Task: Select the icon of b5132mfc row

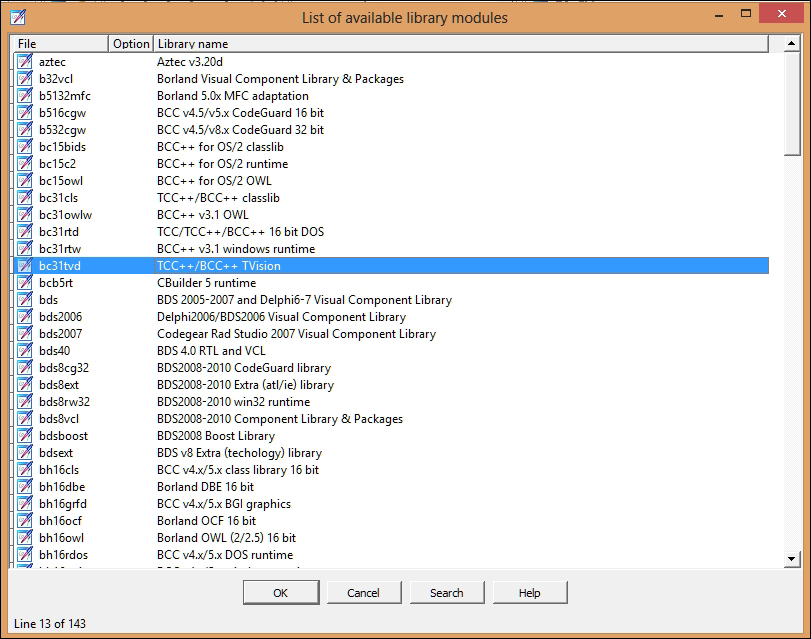Action: point(24,96)
